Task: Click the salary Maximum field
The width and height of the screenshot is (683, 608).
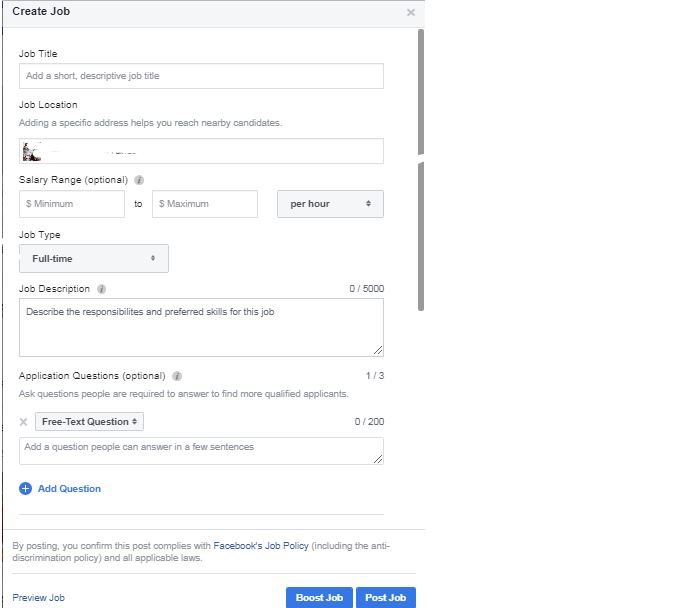Action: 205,204
